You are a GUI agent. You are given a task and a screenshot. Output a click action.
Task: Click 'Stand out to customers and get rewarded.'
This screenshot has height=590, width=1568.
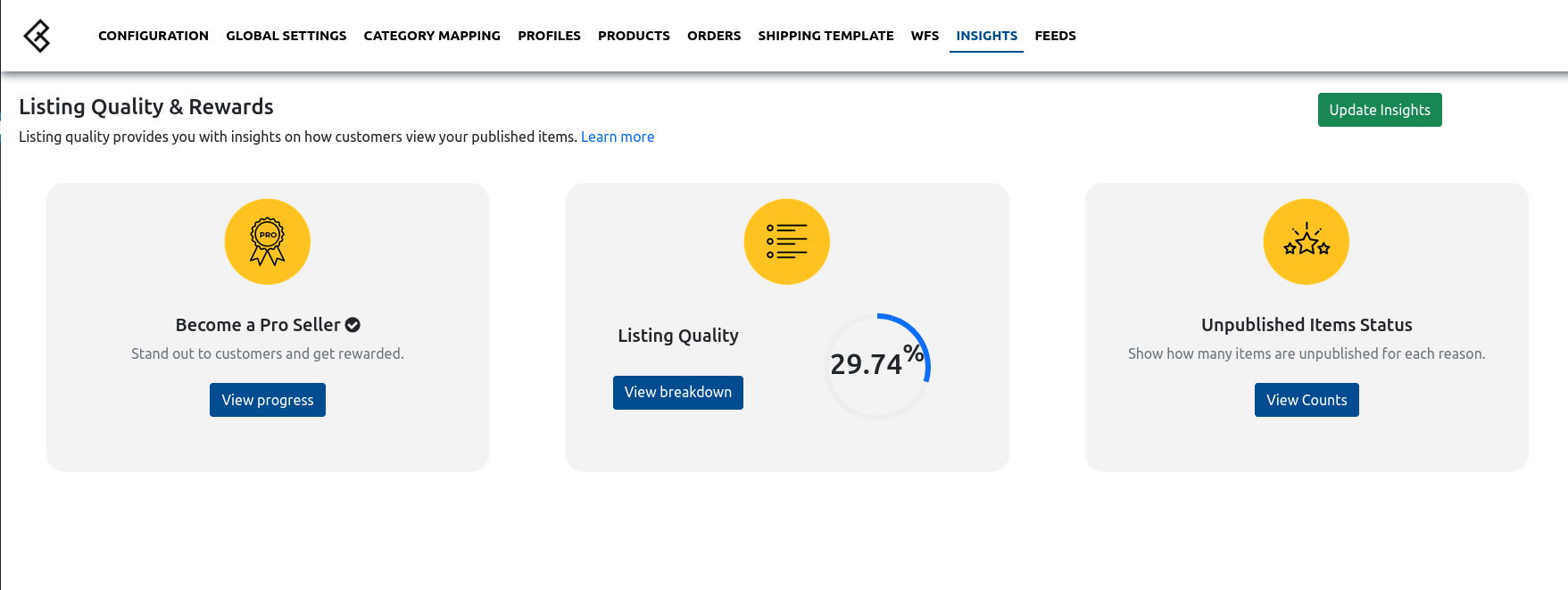coord(268,353)
